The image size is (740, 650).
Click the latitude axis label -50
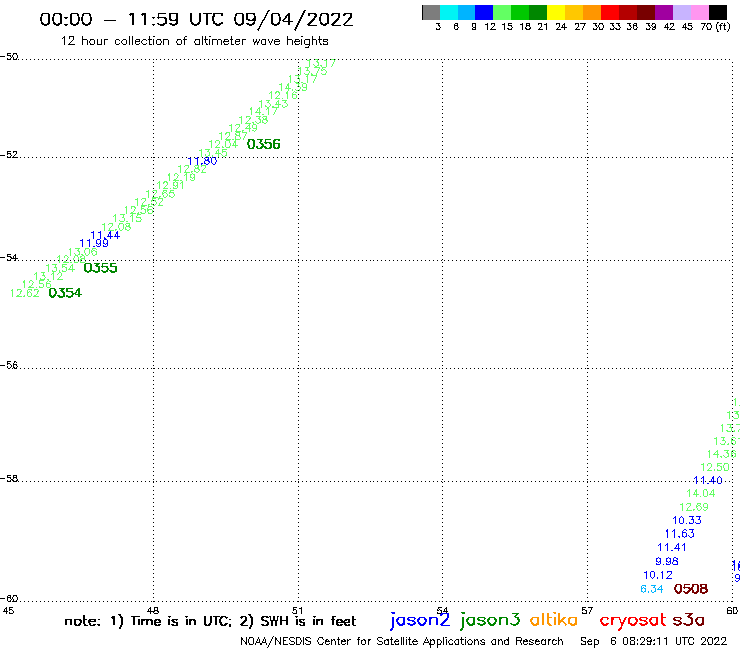9,57
